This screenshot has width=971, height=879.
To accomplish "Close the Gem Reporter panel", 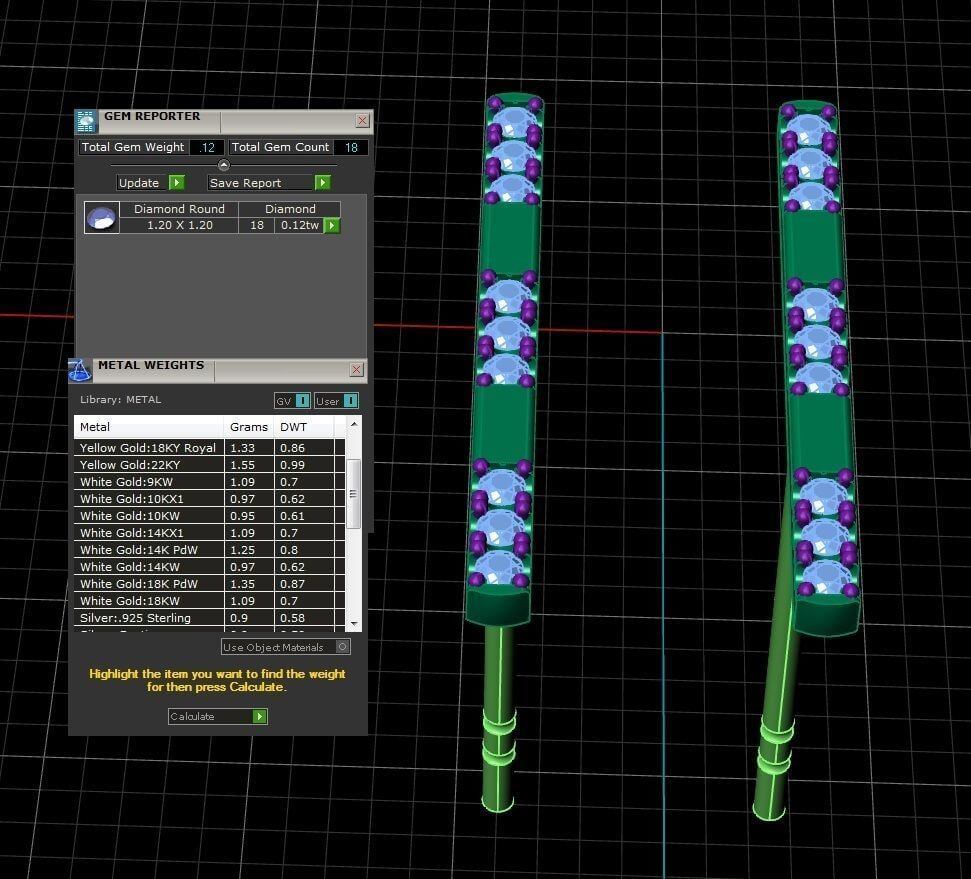I will pyautogui.click(x=362, y=121).
